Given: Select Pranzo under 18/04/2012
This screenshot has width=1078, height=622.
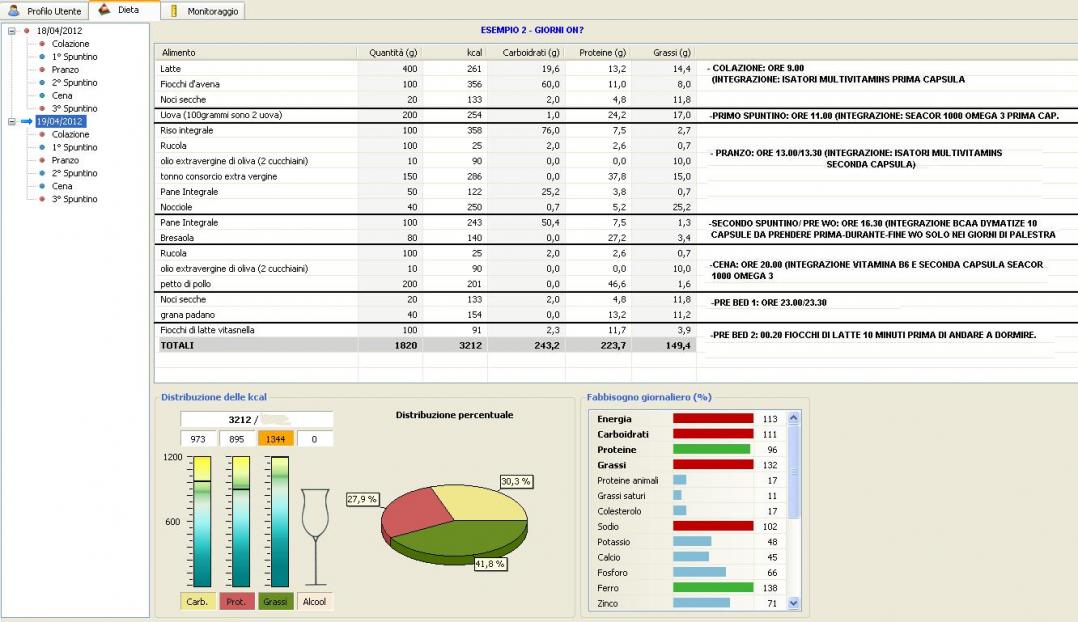Looking at the screenshot, I should (65, 70).
